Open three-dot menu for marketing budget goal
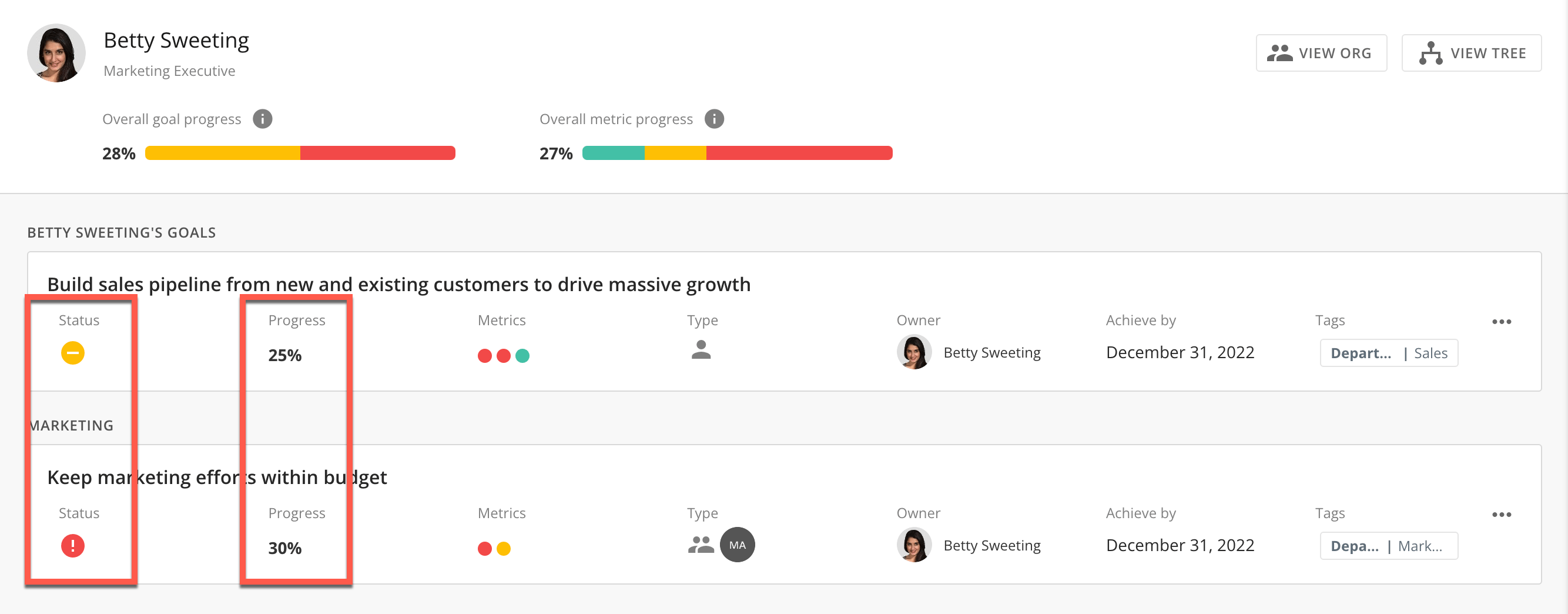 coord(1501,515)
